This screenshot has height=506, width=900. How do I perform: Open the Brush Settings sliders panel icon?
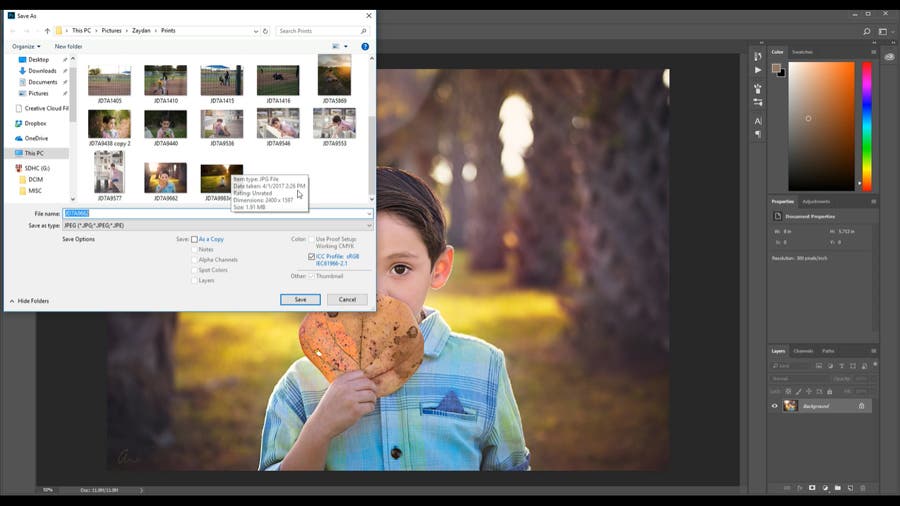758,102
